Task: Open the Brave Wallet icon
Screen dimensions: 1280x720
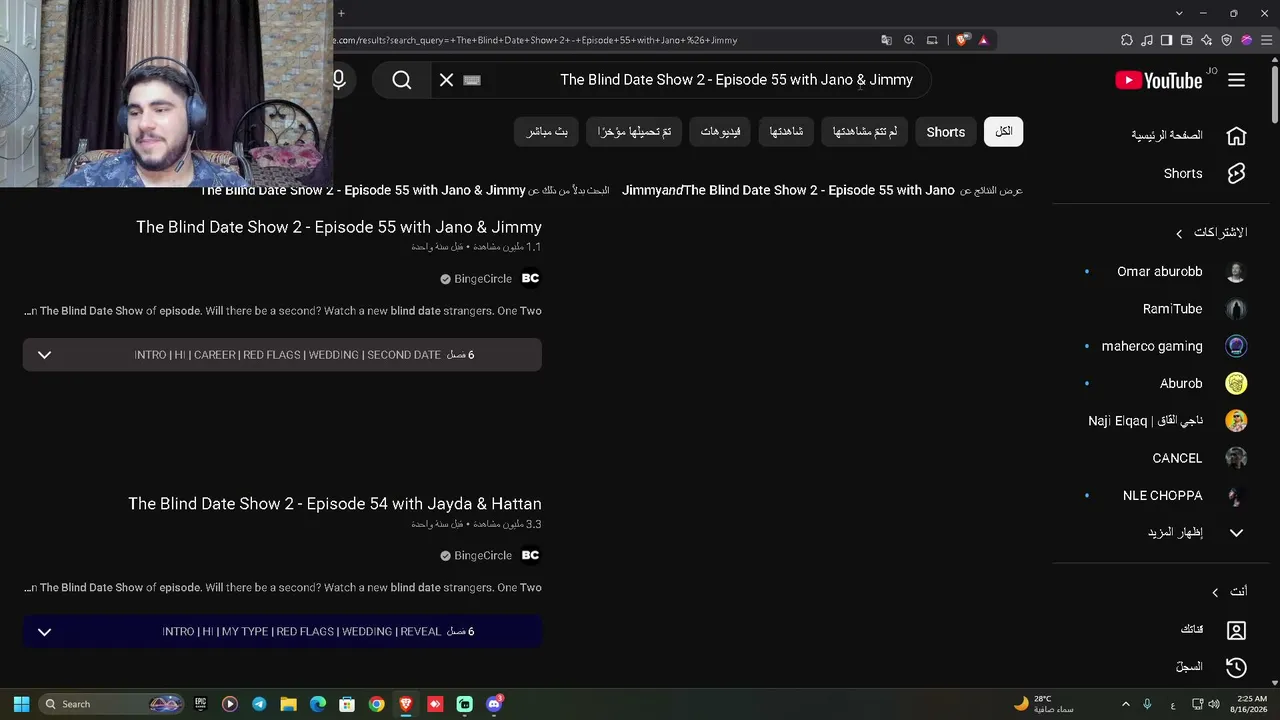Action: (1187, 40)
